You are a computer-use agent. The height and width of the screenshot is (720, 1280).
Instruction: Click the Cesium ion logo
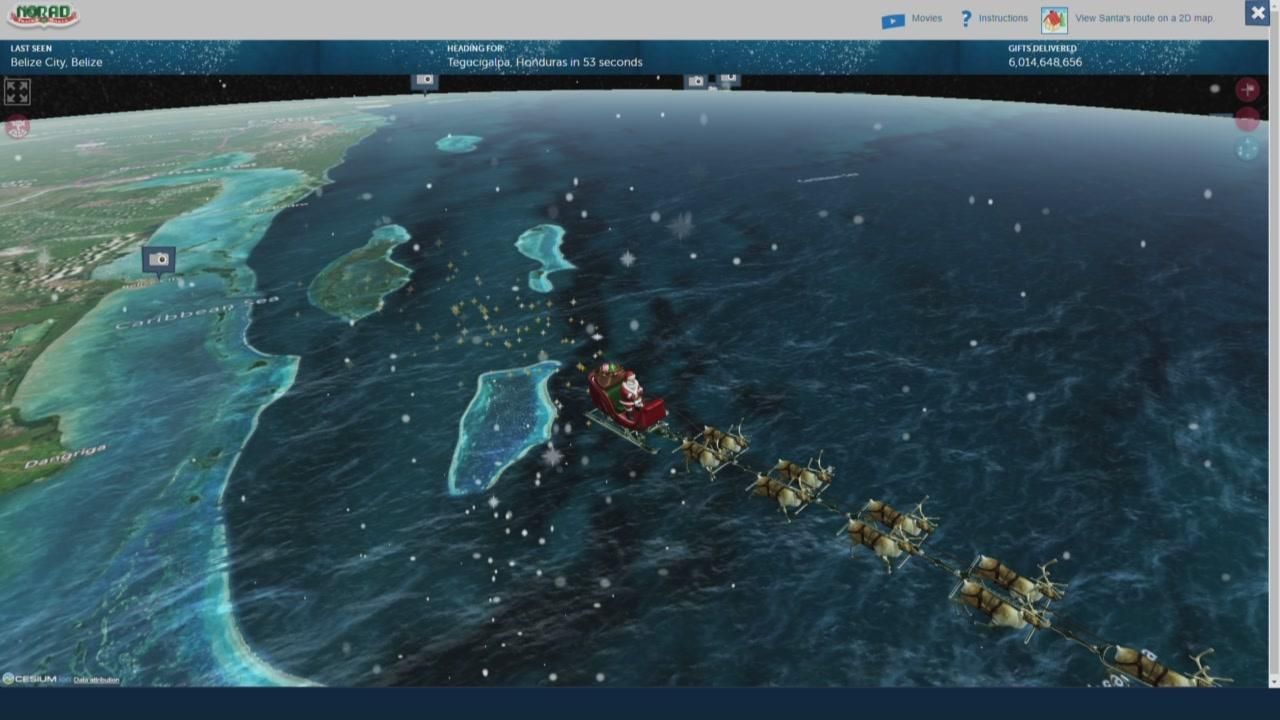coord(28,679)
